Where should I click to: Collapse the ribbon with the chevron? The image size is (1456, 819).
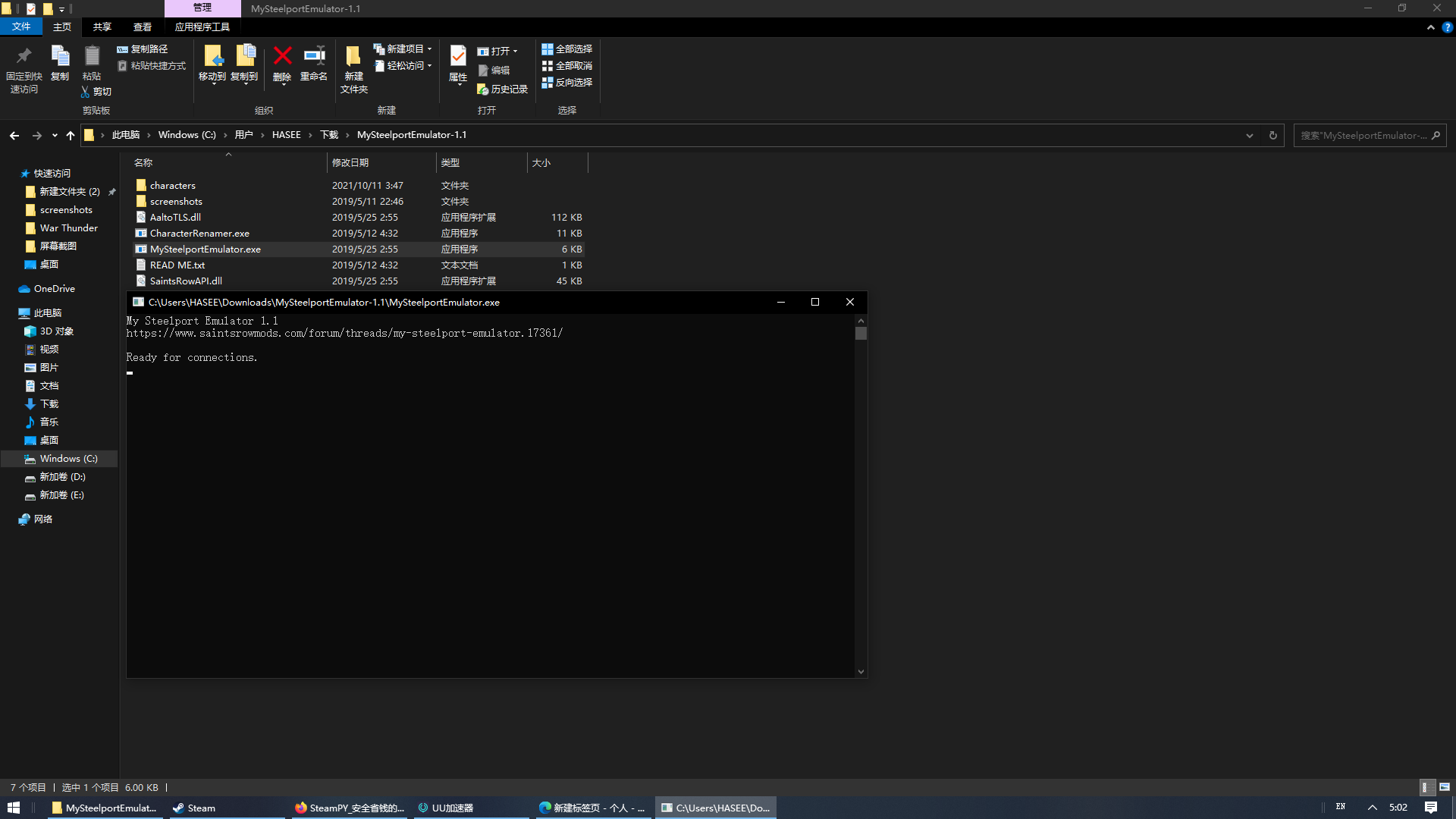click(x=1431, y=27)
